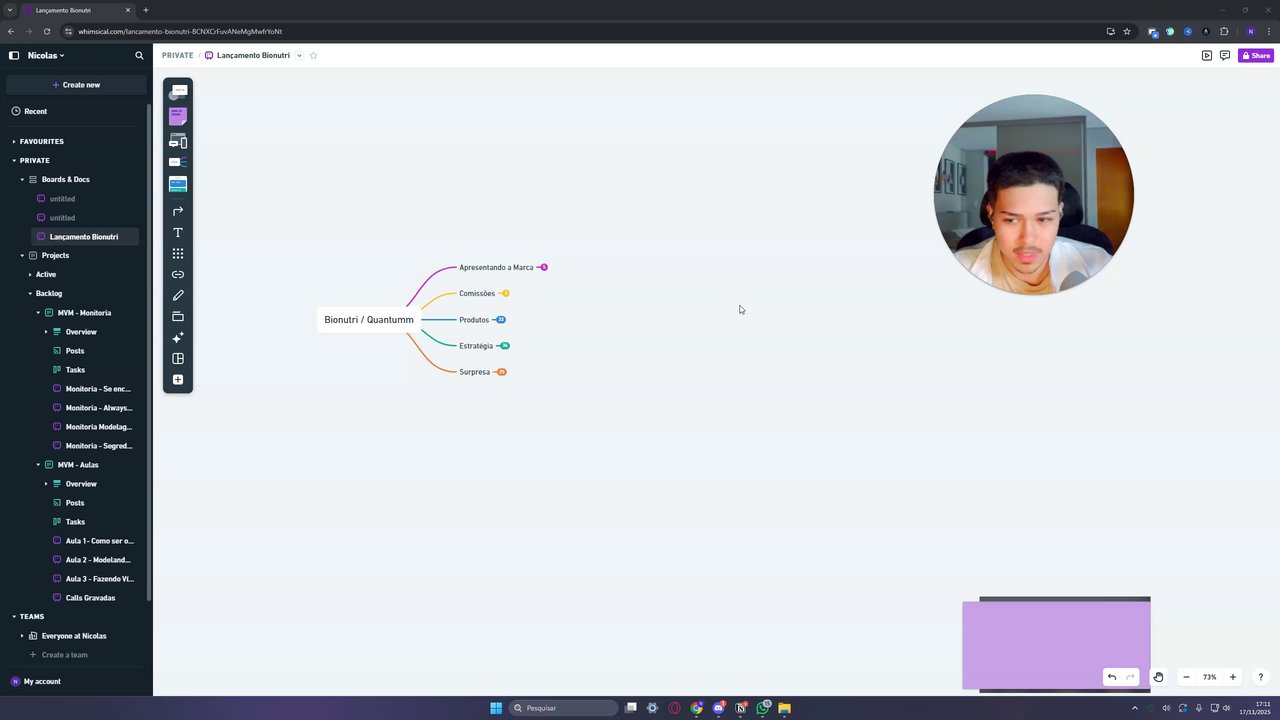This screenshot has height=720, width=1280.
Task: Open the first untitled board
Action: [62, 199]
